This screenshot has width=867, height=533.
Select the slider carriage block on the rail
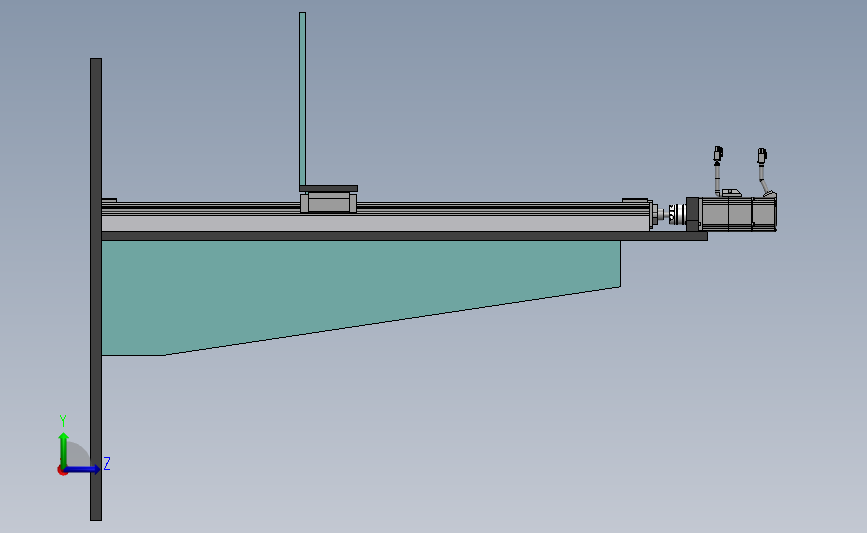pyautogui.click(x=328, y=202)
